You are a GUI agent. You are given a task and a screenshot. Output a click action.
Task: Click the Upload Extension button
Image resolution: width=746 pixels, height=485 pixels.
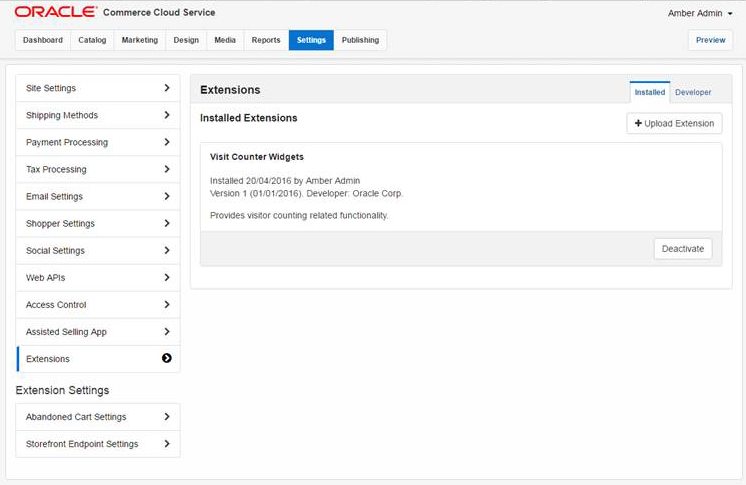(674, 123)
